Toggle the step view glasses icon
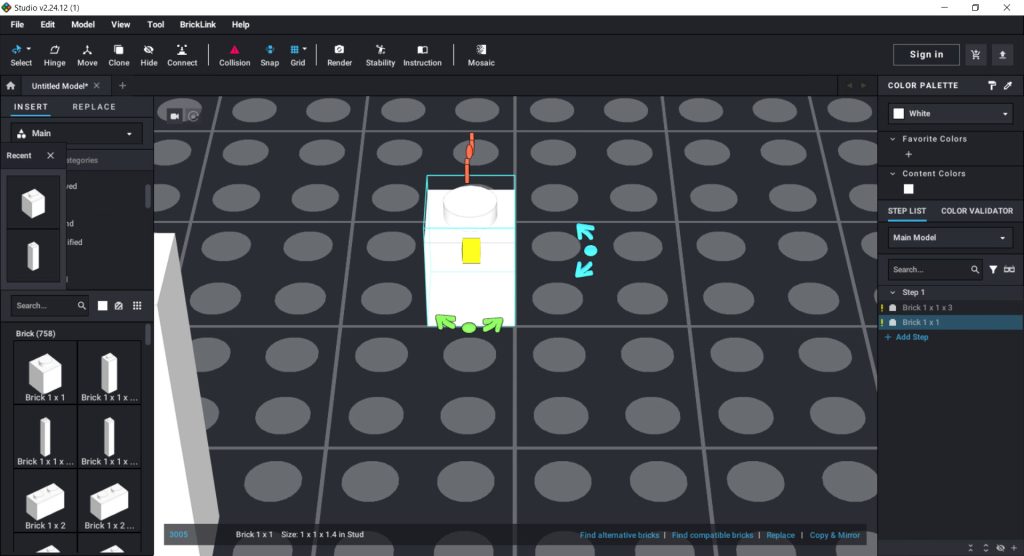 click(1009, 269)
